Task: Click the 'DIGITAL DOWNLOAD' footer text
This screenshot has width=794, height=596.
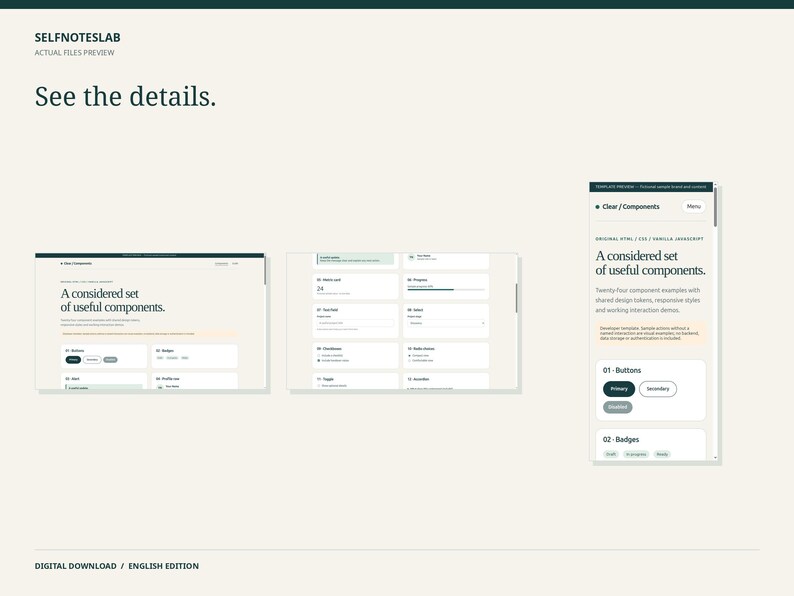Action: [x=75, y=566]
